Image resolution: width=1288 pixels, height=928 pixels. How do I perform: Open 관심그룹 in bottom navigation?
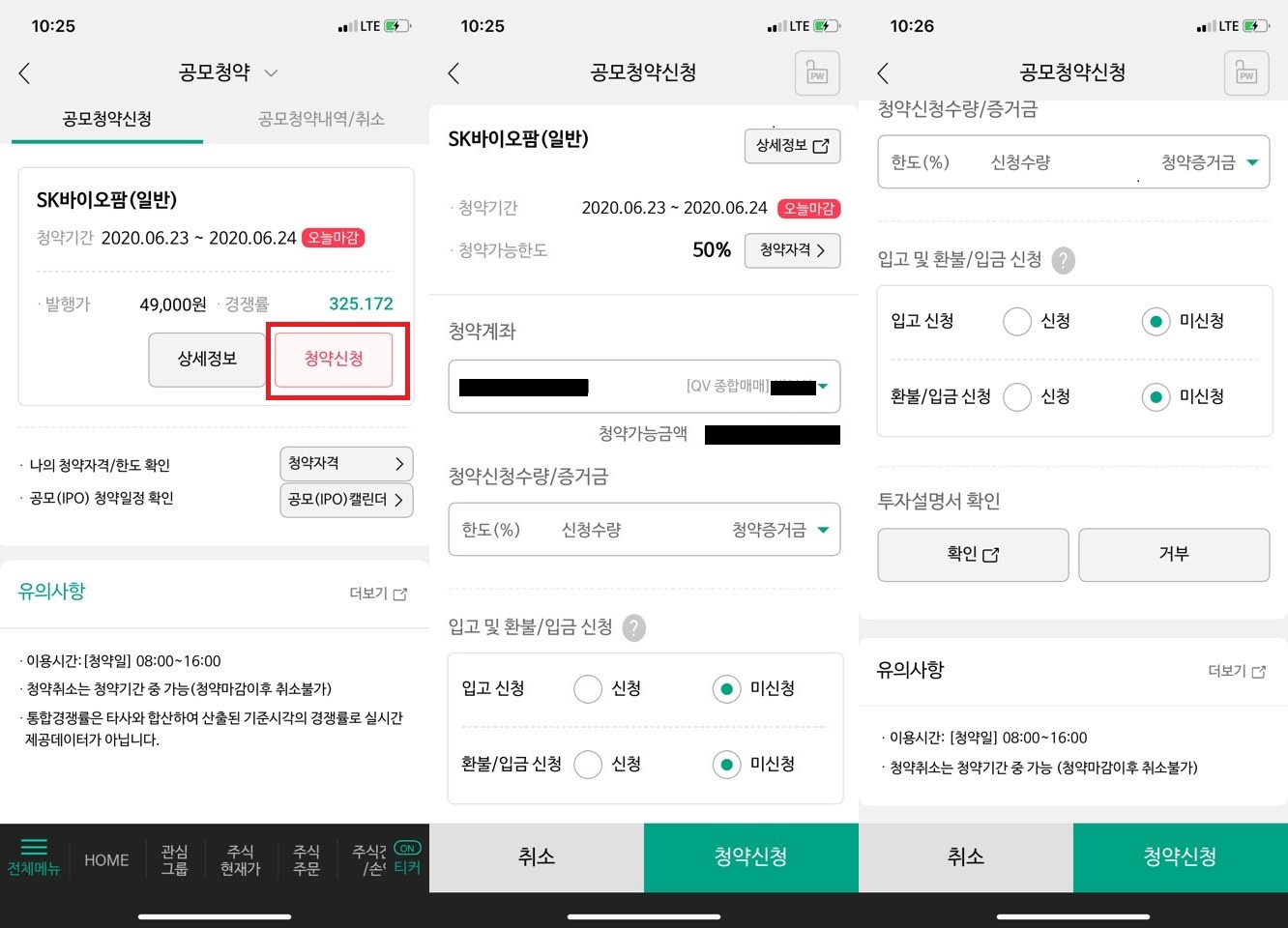[174, 859]
